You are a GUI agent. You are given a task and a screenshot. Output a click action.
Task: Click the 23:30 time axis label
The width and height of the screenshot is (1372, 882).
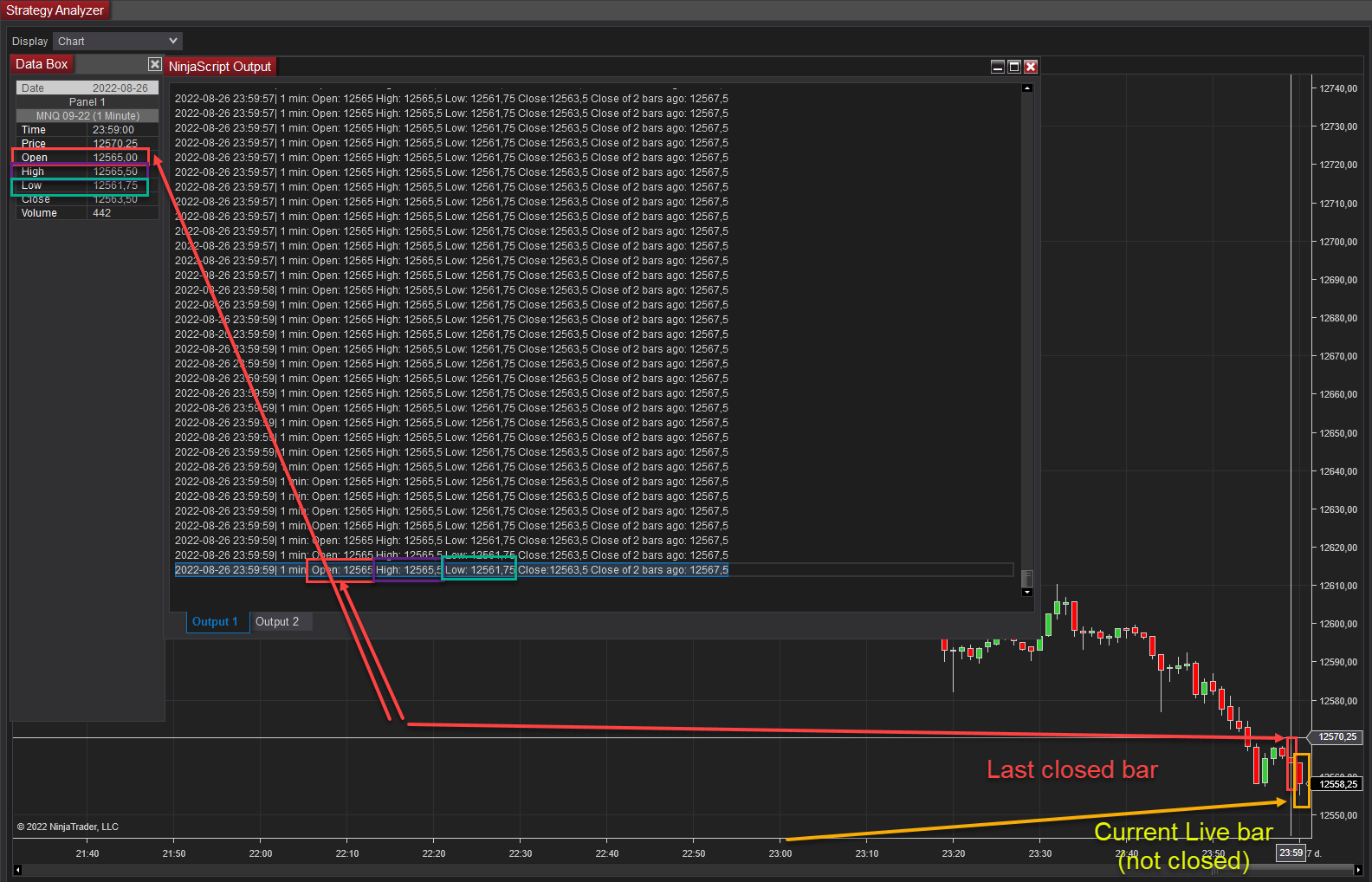1040,853
